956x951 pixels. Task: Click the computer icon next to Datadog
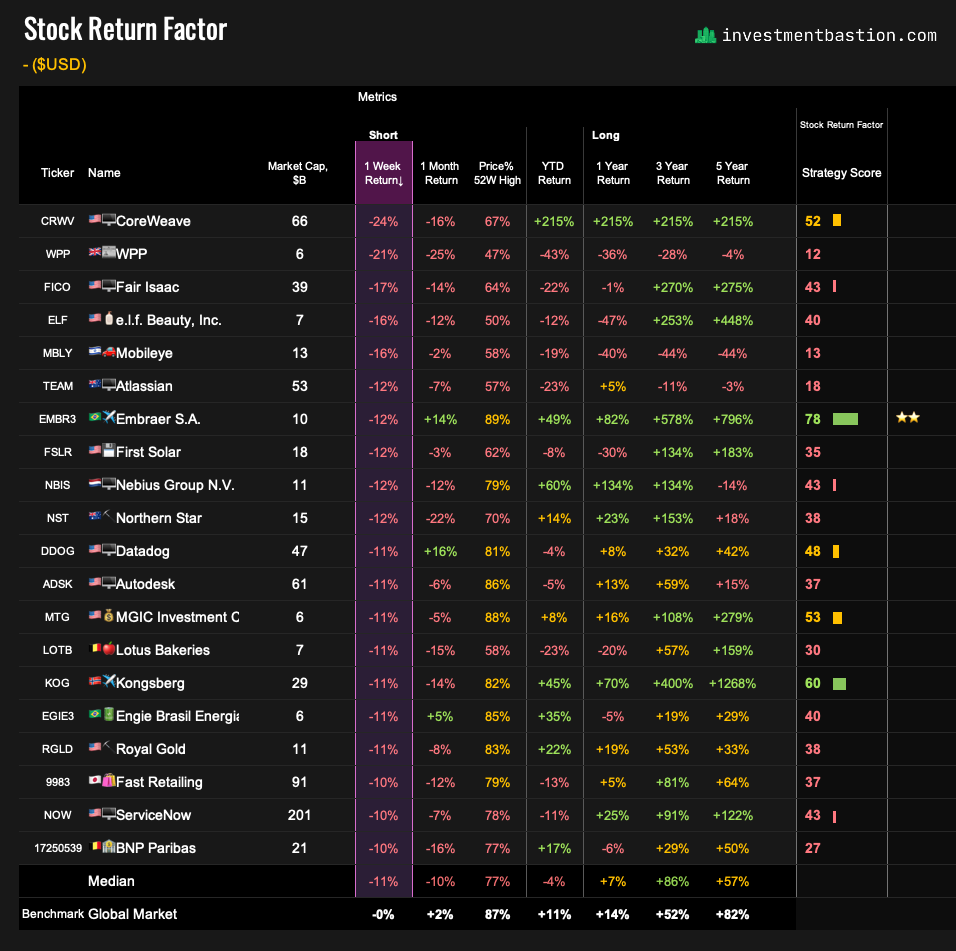[x=109, y=549]
